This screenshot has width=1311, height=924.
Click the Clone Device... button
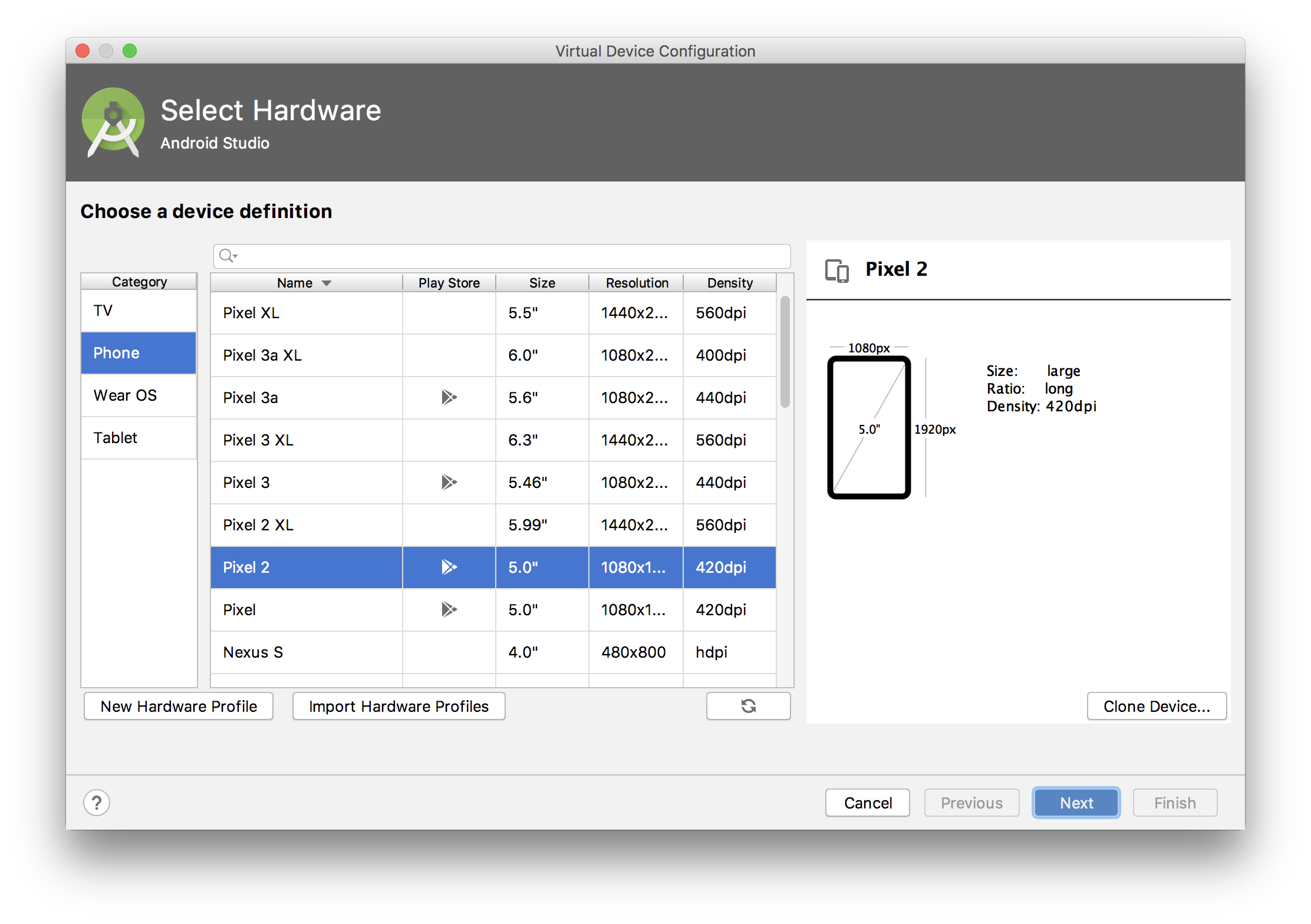(x=1157, y=706)
